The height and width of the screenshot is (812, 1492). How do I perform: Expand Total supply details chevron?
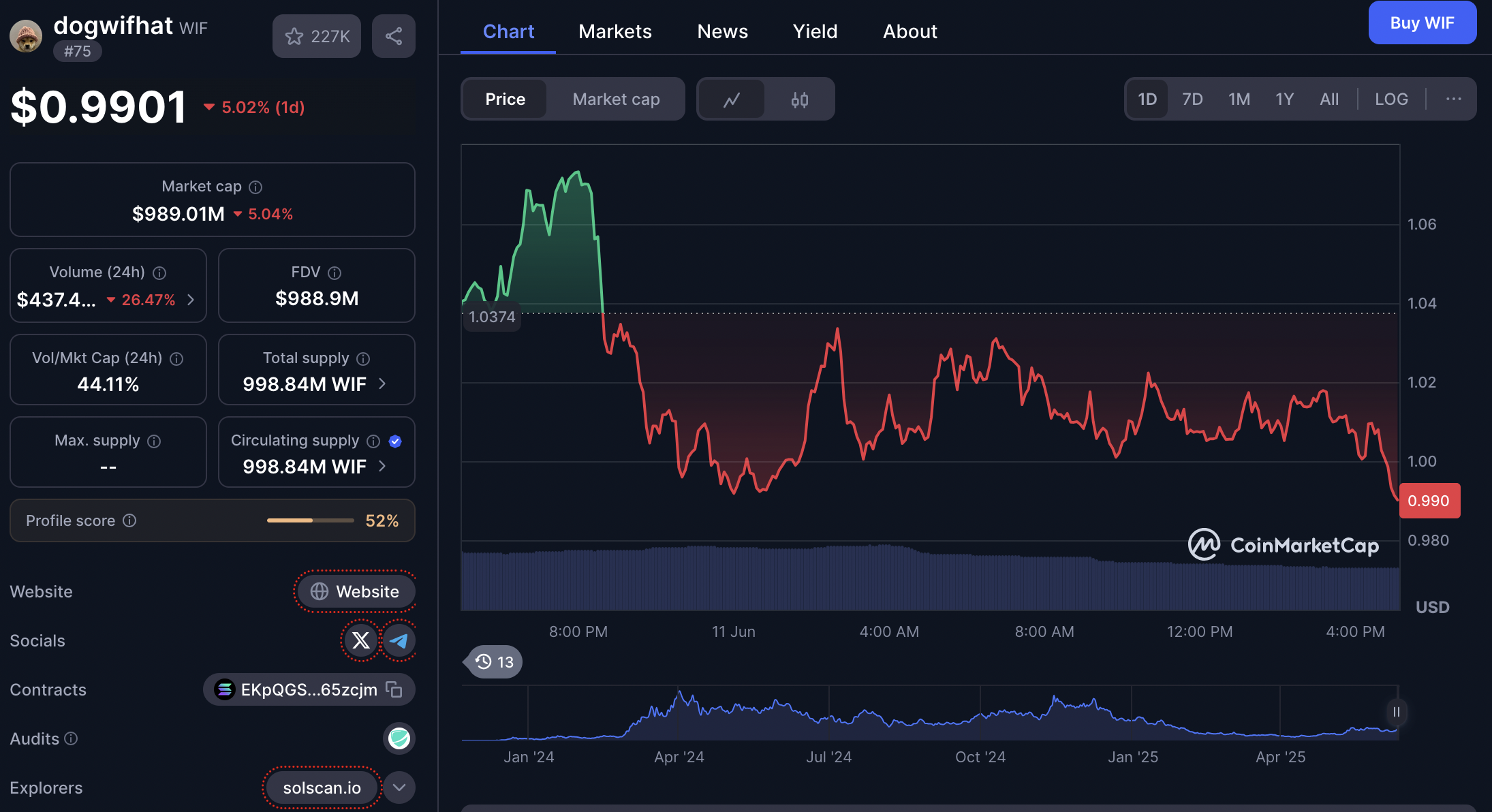coord(382,384)
